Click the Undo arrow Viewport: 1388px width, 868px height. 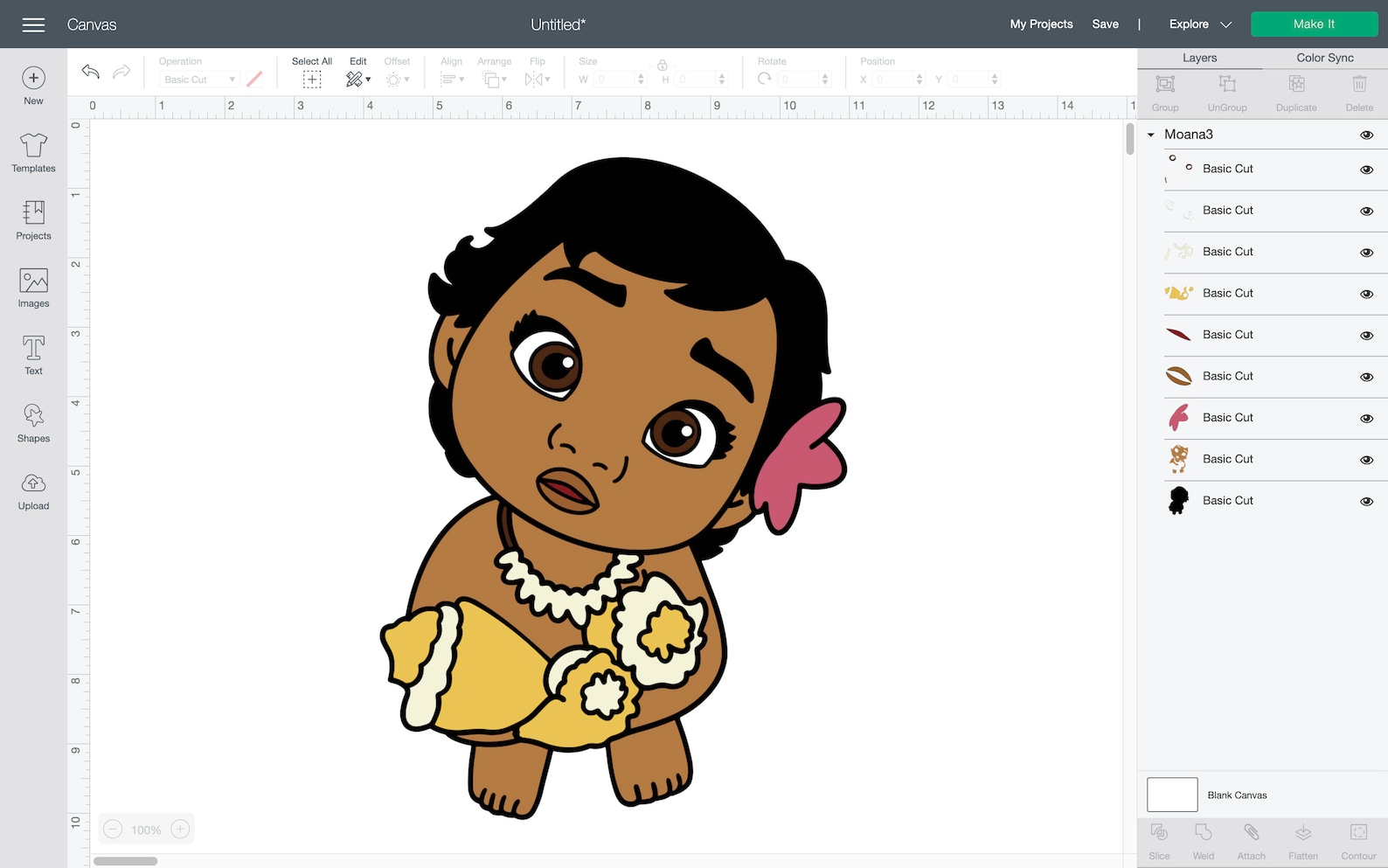[x=90, y=72]
